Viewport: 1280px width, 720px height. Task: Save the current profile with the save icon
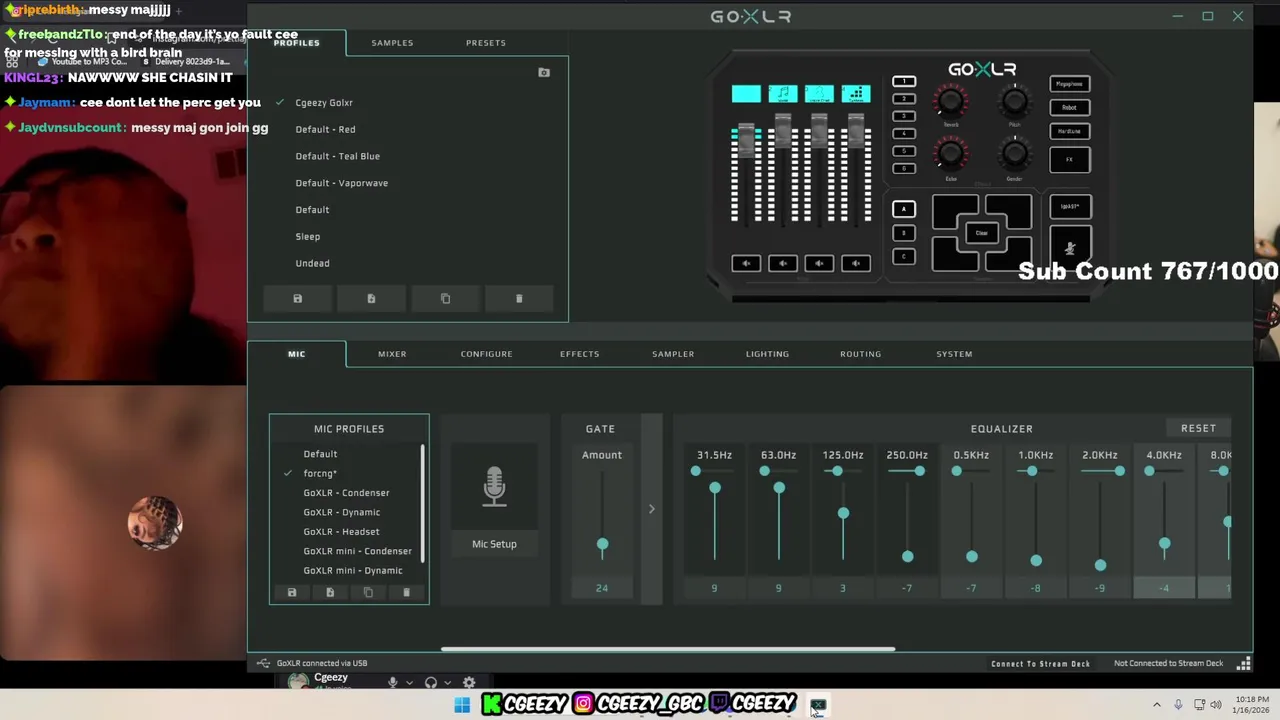(x=297, y=299)
